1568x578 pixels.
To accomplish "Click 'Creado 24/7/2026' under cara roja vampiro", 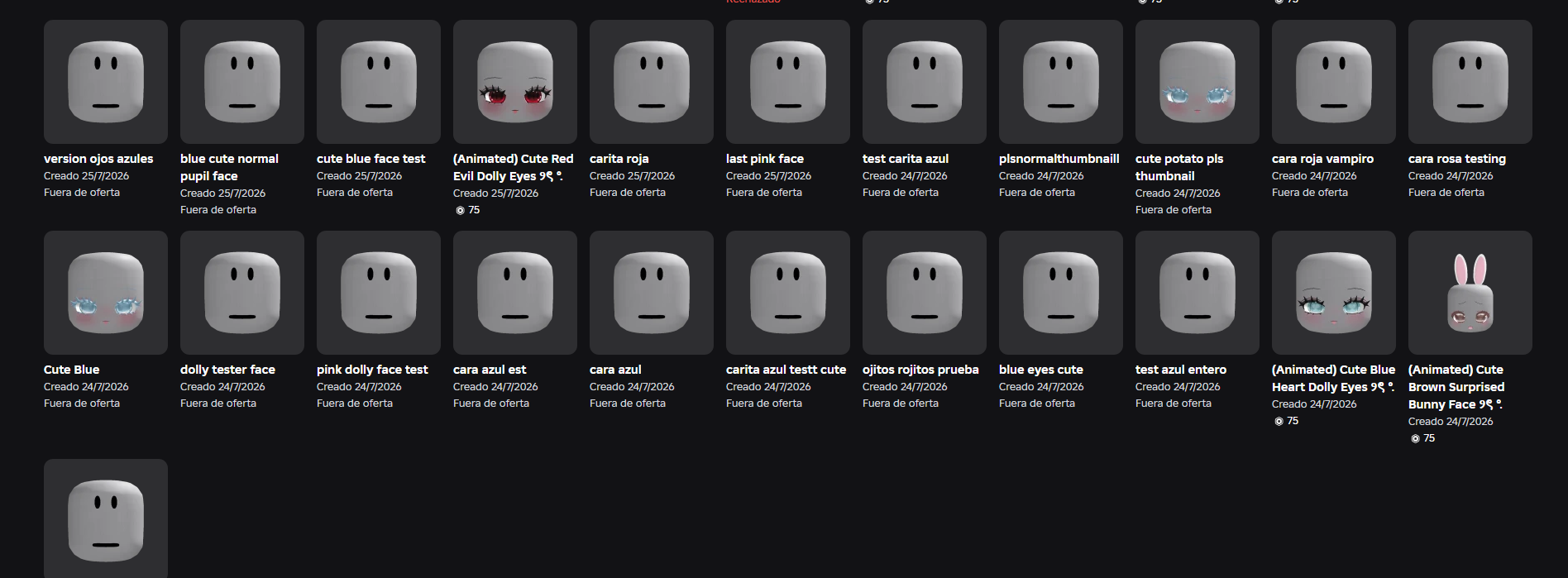I will tap(1314, 176).
